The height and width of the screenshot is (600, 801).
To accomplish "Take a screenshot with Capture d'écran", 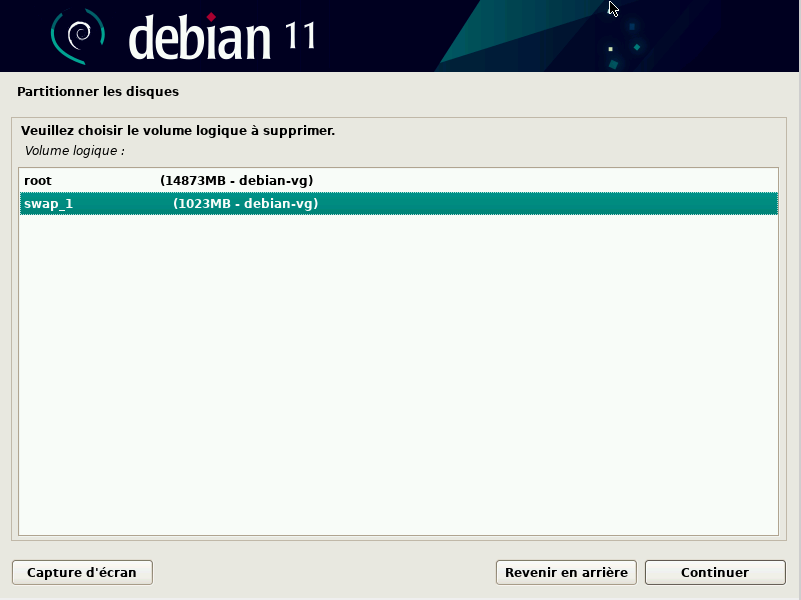I will (82, 572).
